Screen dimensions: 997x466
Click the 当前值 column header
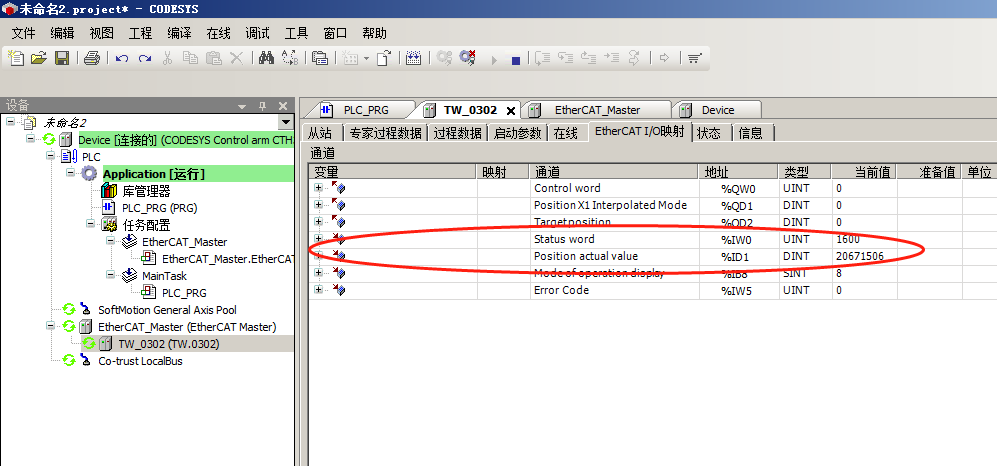[x=864, y=172]
